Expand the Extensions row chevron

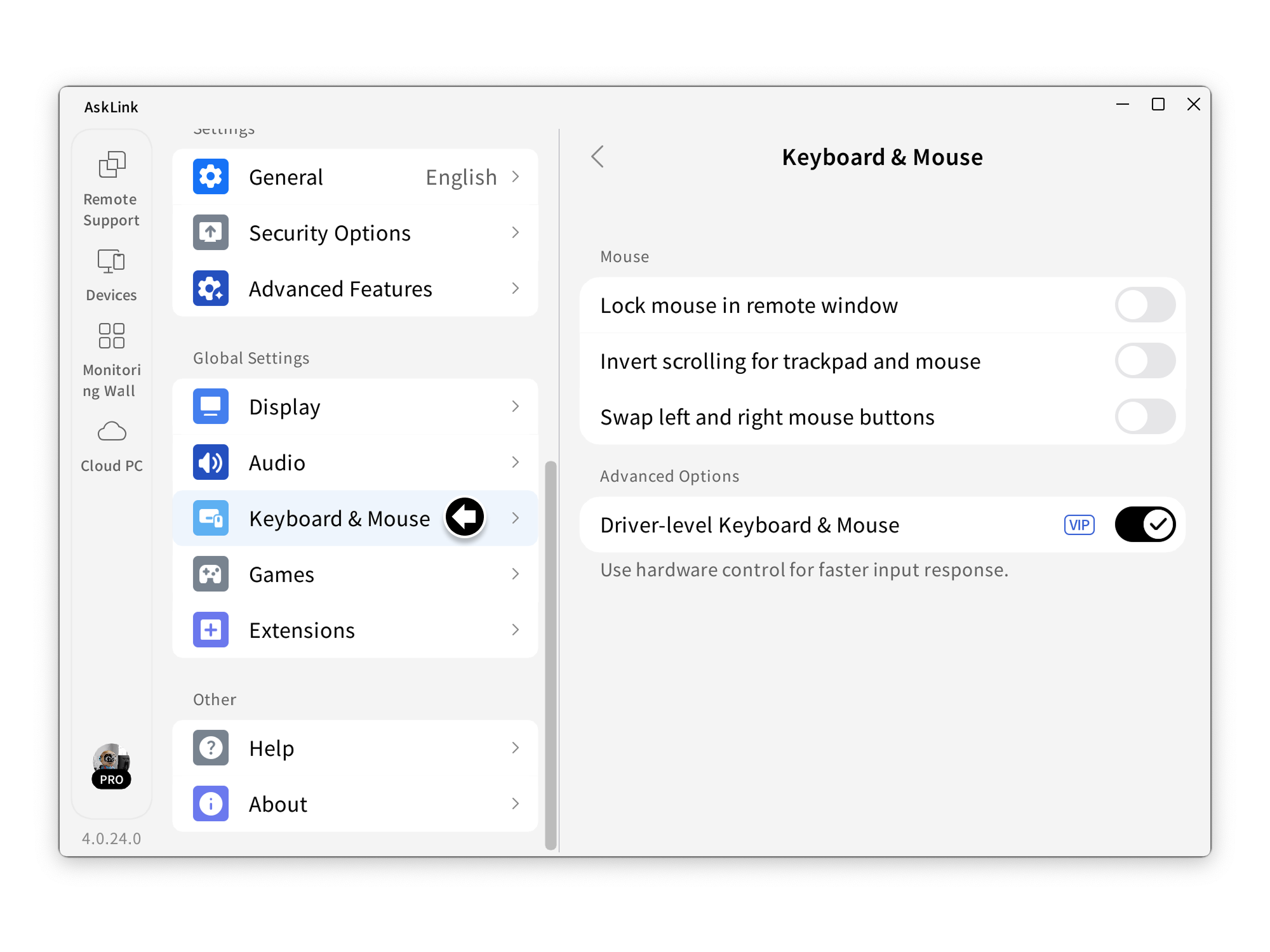516,630
